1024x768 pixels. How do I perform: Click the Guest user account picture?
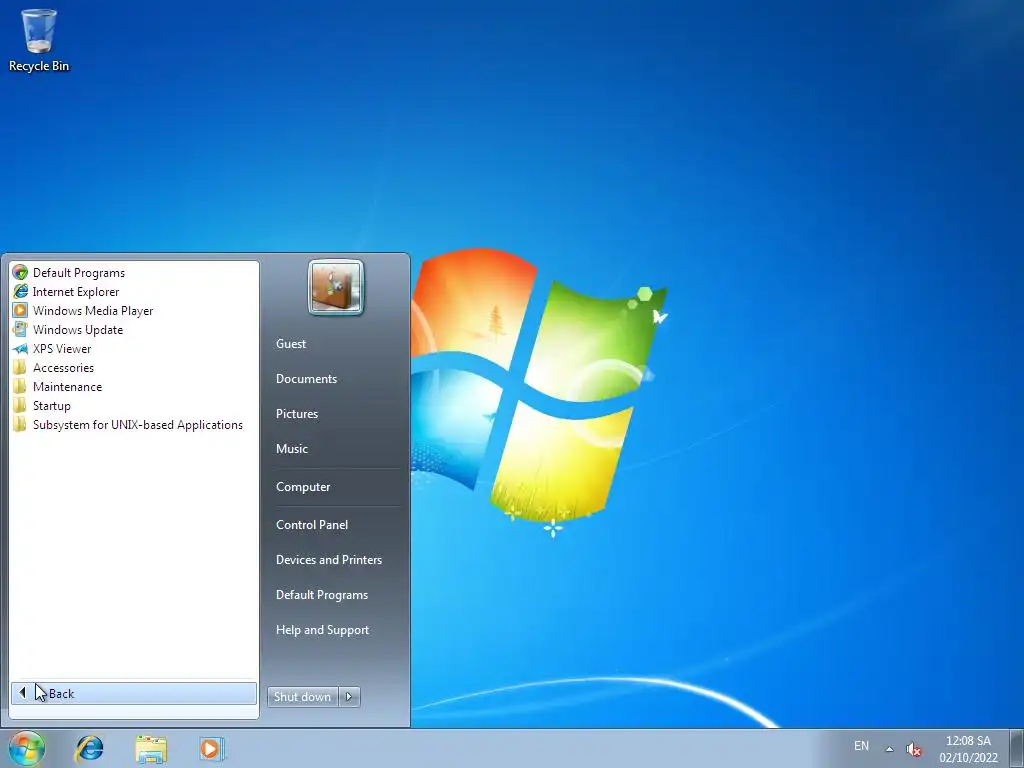[x=336, y=287]
